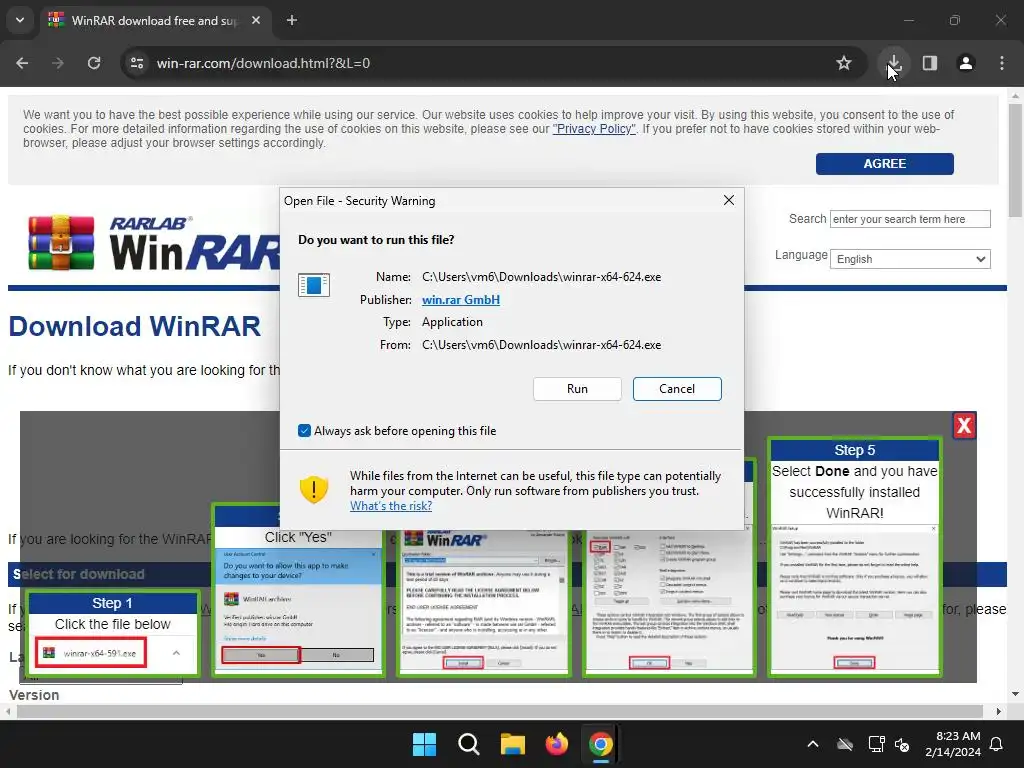Click the search term input field
The width and height of the screenshot is (1024, 768).
(x=910, y=219)
